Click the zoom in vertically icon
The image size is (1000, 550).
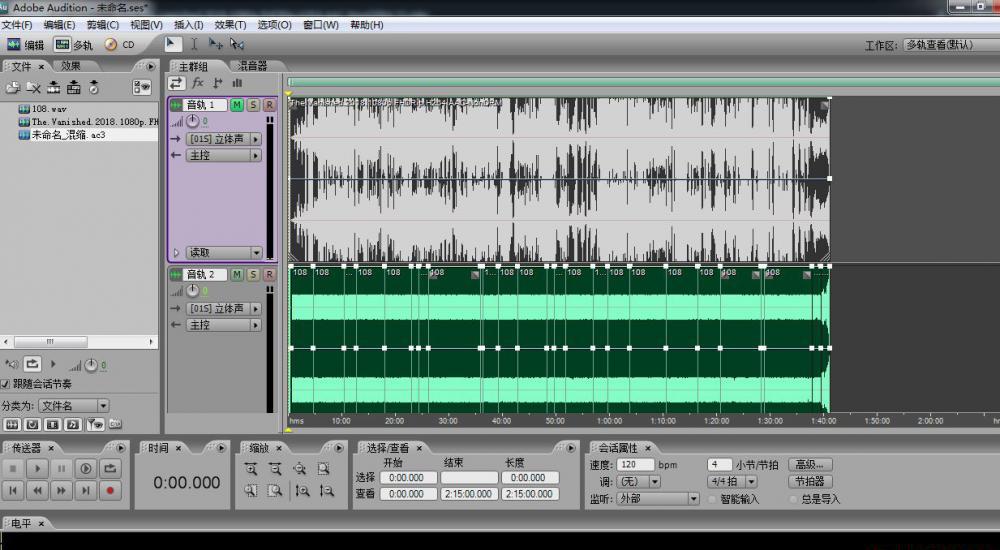(302, 491)
